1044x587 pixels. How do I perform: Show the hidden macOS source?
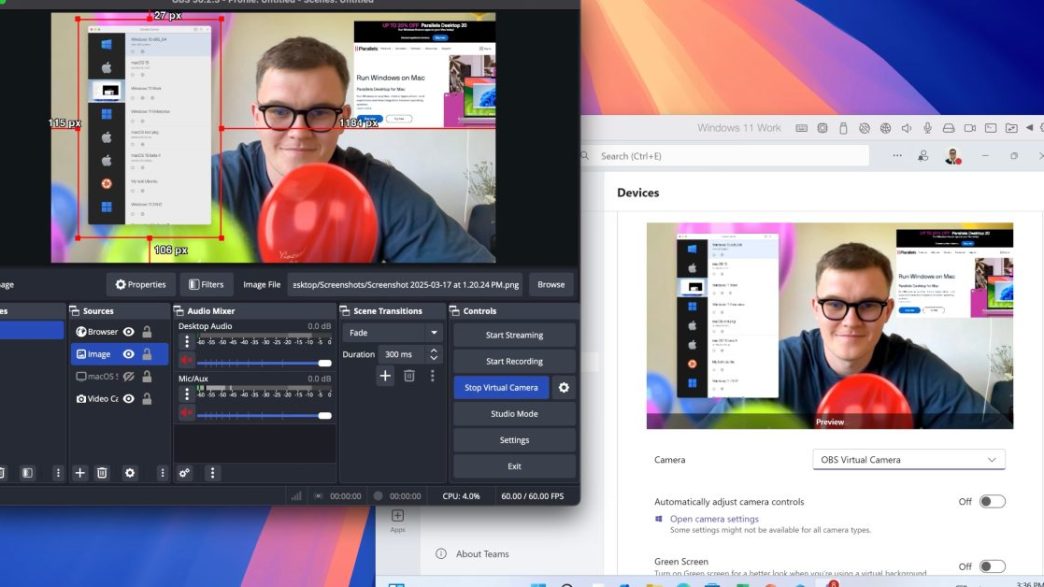click(x=129, y=377)
